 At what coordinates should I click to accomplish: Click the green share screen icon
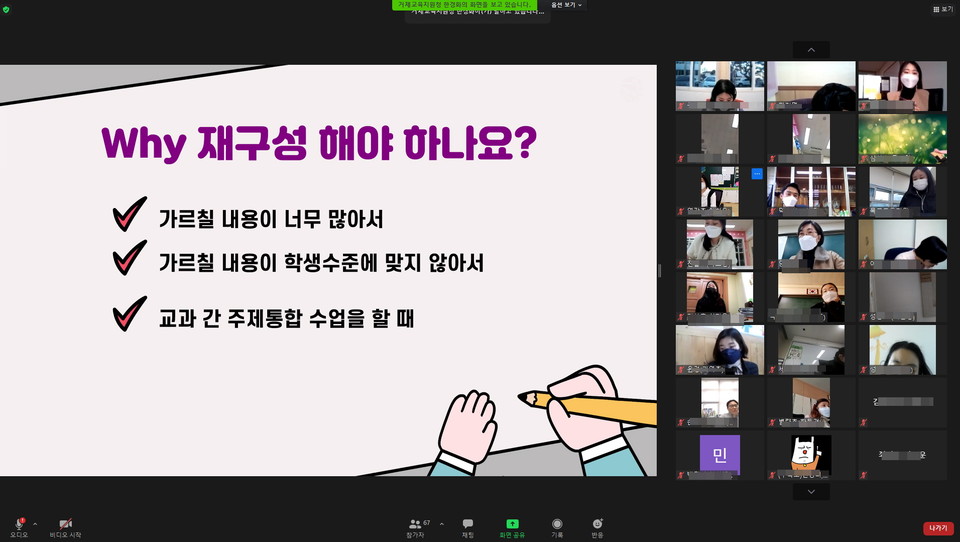512,524
